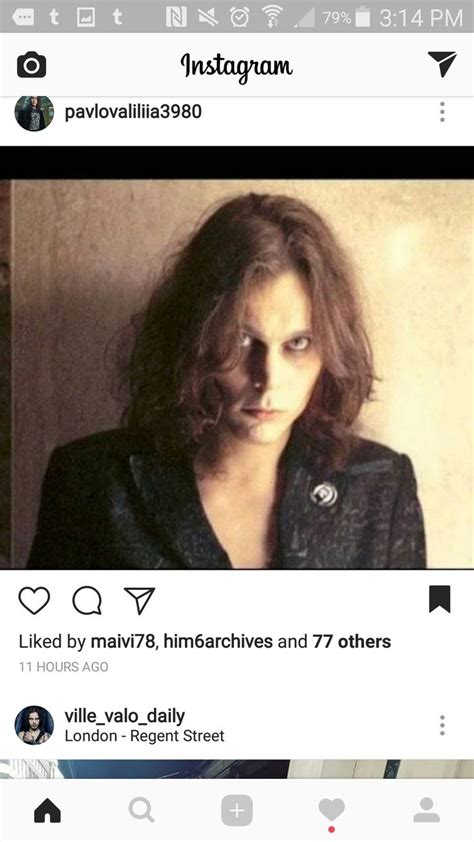This screenshot has height=842, width=474.
Task: Tap the pavlovaliliia3980 profile picture
Action: [x=34, y=112]
